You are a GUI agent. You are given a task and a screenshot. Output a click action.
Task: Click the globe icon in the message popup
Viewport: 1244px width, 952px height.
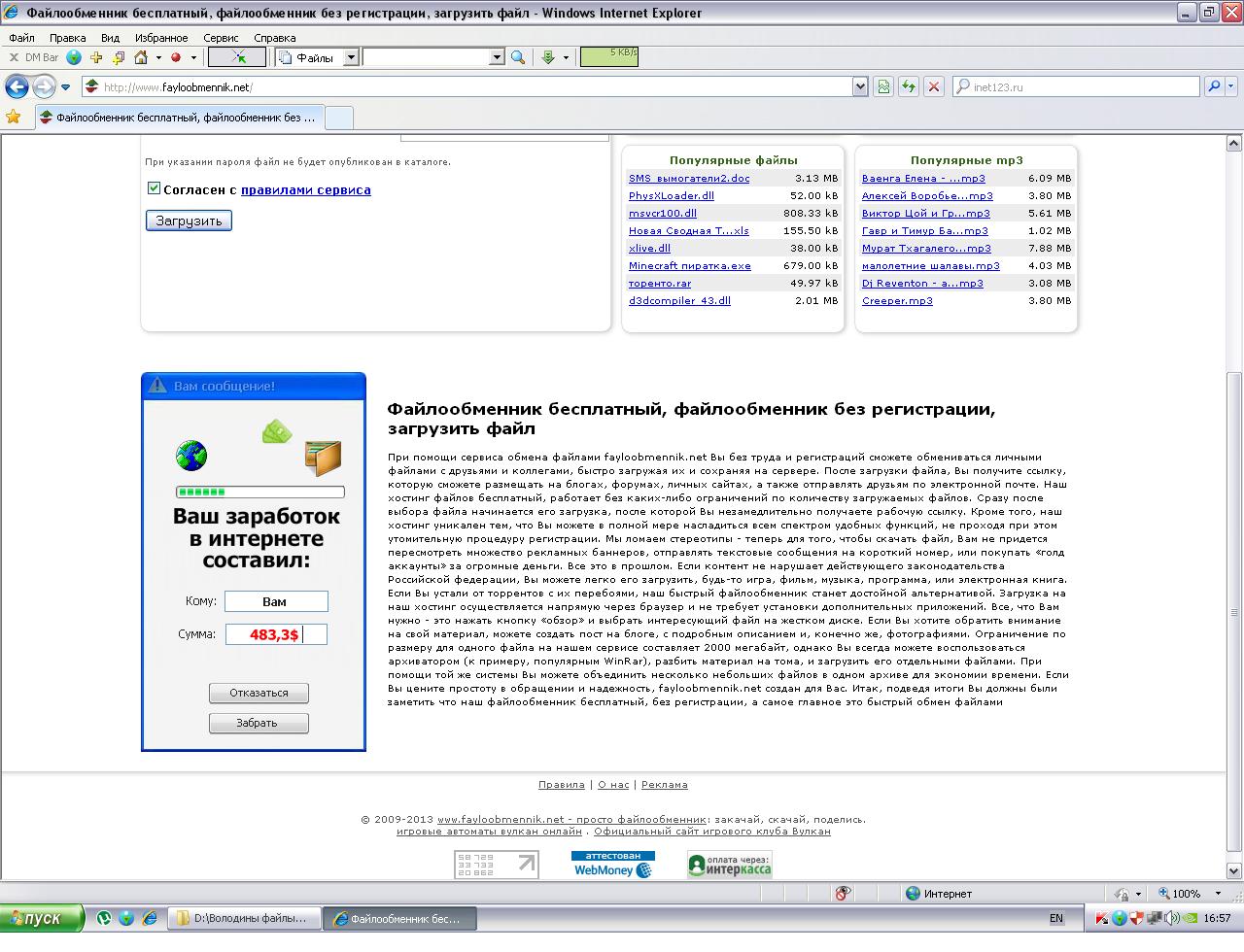tap(191, 455)
